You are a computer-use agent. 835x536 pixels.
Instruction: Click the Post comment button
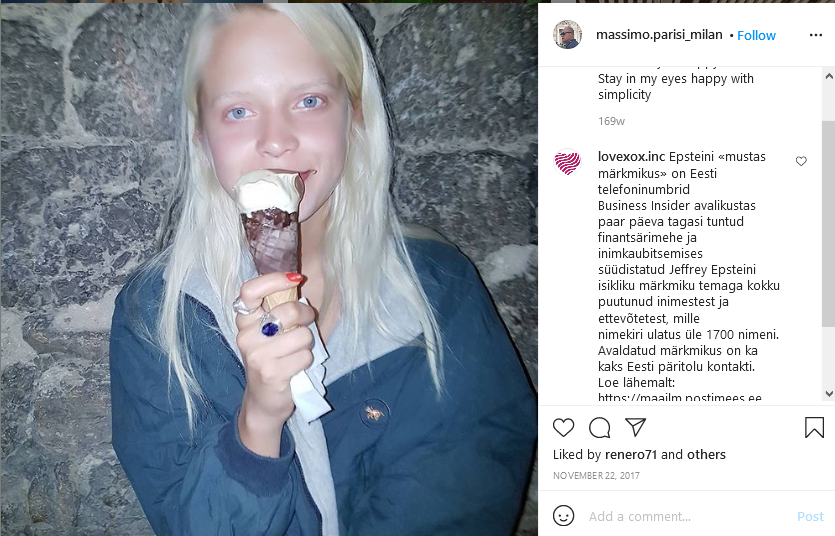click(x=810, y=516)
